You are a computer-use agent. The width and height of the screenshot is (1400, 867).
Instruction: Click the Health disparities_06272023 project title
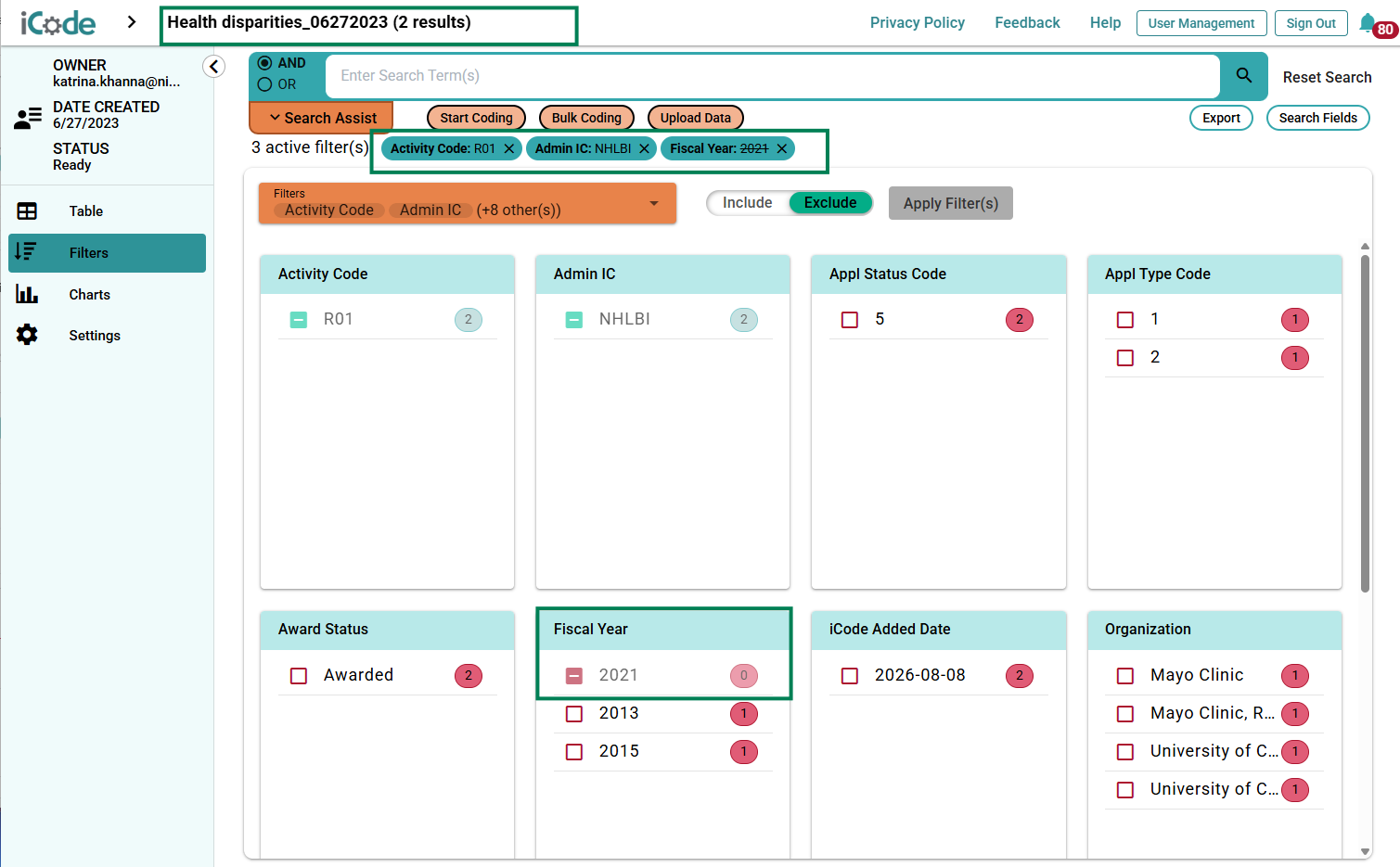click(x=318, y=22)
